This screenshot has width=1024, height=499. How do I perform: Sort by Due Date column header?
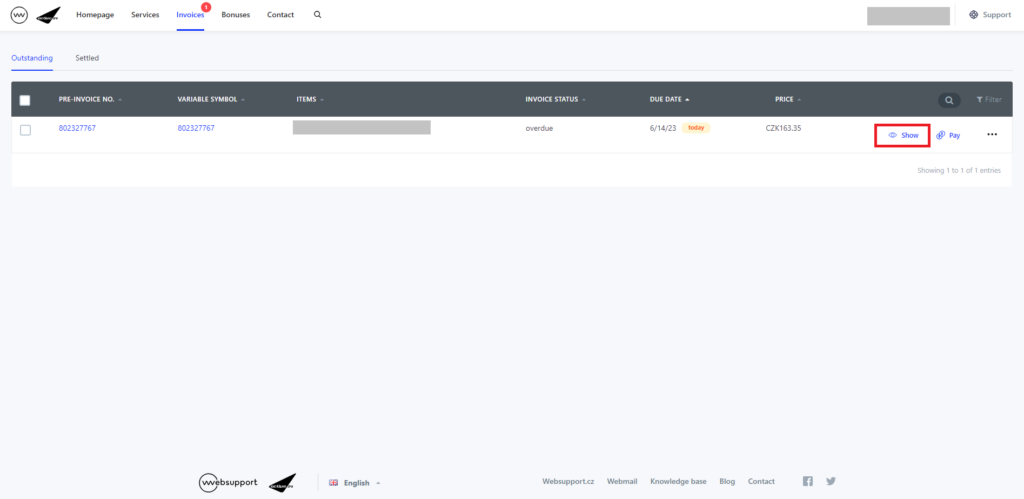point(668,99)
